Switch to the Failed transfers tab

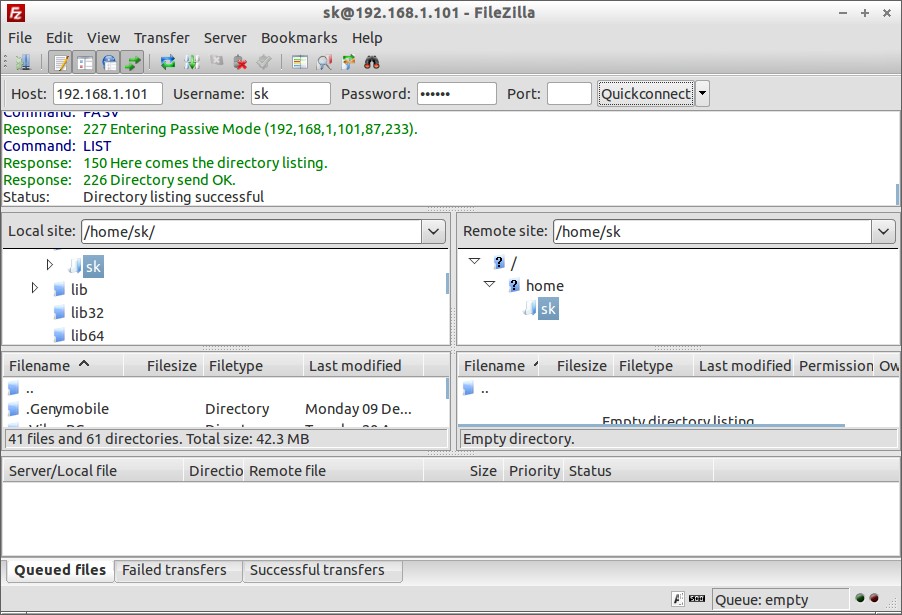click(x=174, y=570)
